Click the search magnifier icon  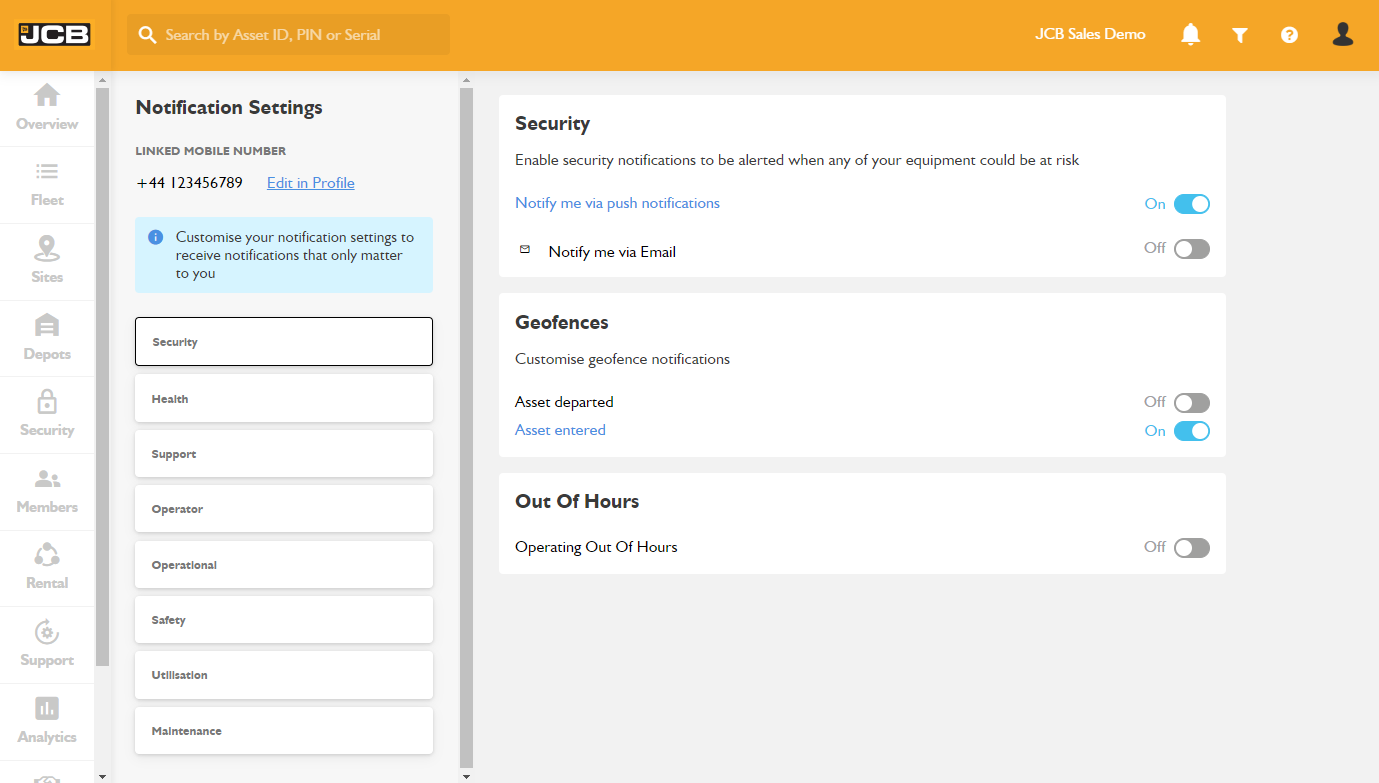pyautogui.click(x=147, y=35)
